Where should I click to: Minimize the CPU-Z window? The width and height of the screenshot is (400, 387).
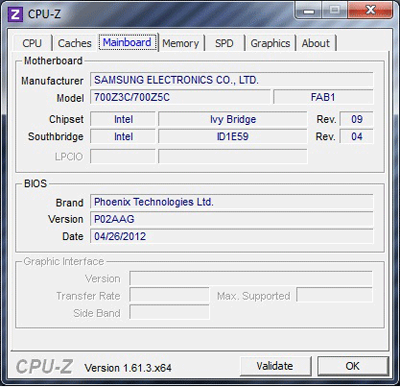308,11
